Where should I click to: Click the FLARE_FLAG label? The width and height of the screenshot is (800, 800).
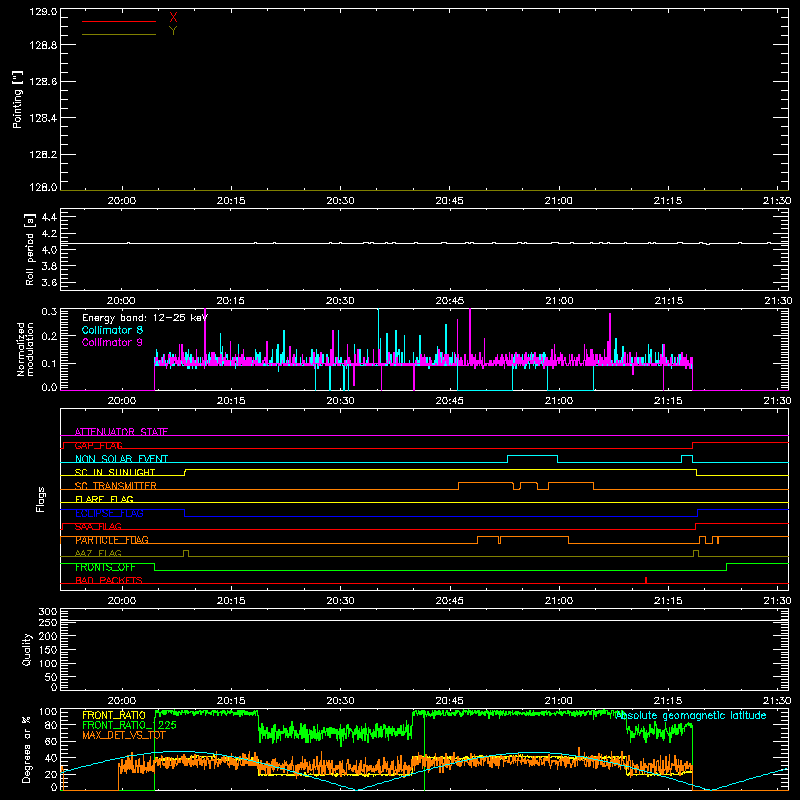coord(104,499)
